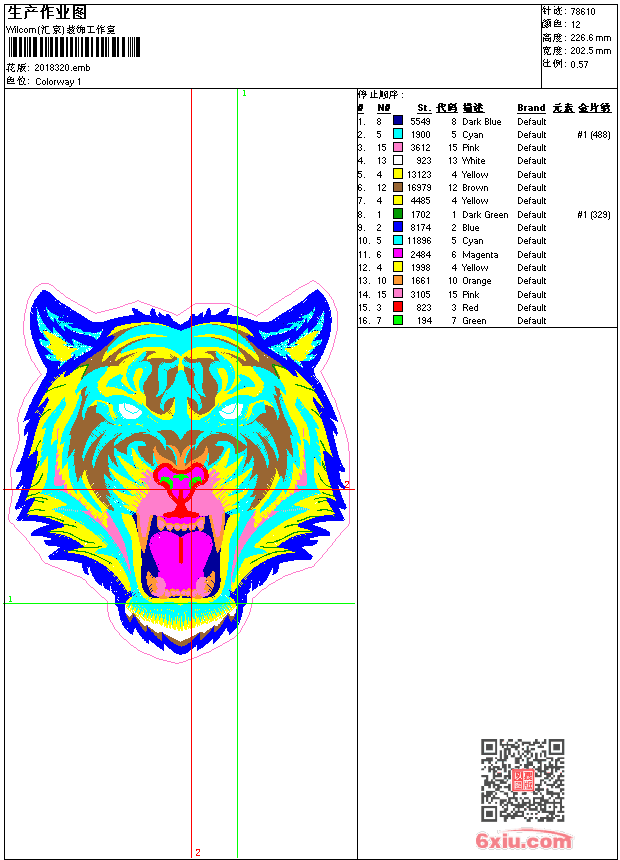Click the St. stitch count column header
Viewport: 620px width, 860px height.
(424, 108)
